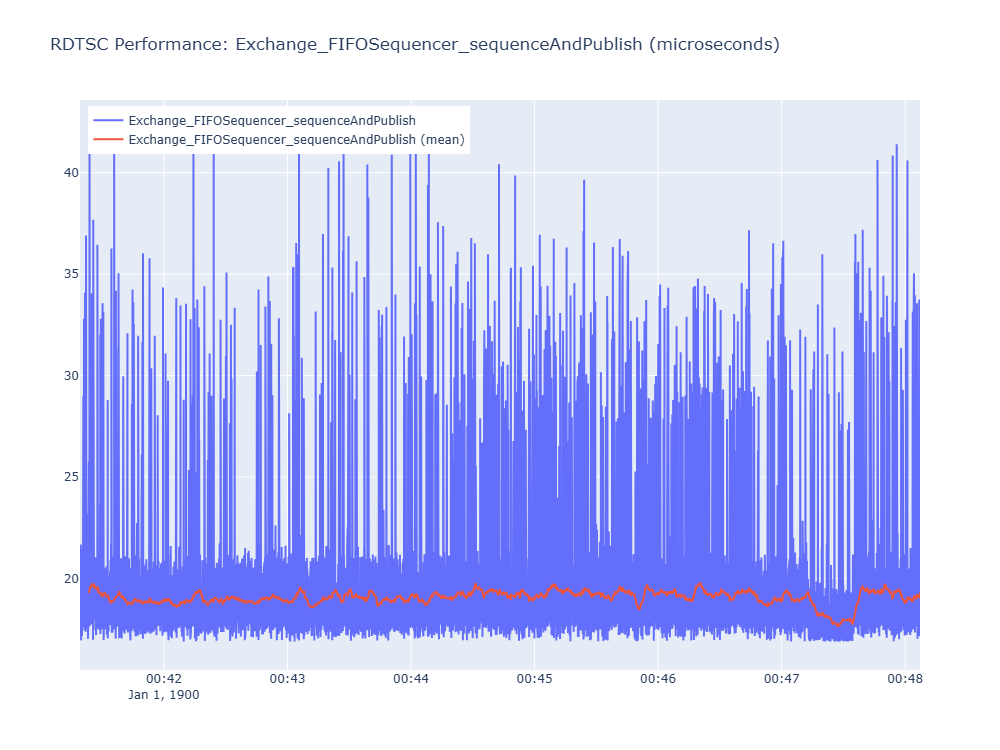Select the 00:43 x-axis tick label

[x=288, y=679]
